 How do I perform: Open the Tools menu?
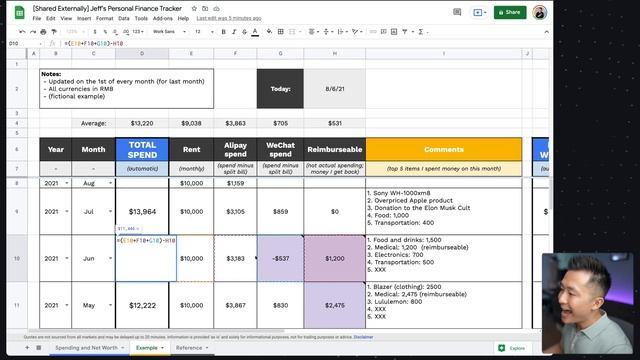[141, 18]
